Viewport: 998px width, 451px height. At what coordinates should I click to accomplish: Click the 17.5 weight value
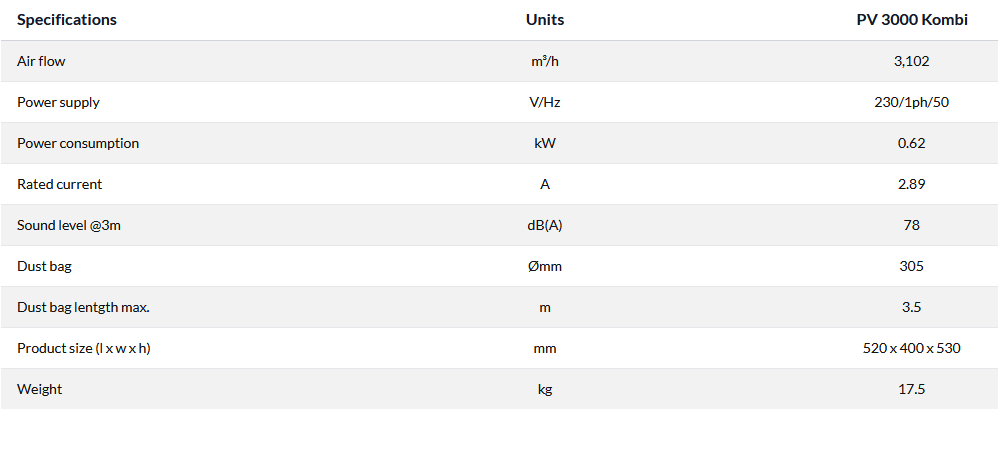click(911, 389)
